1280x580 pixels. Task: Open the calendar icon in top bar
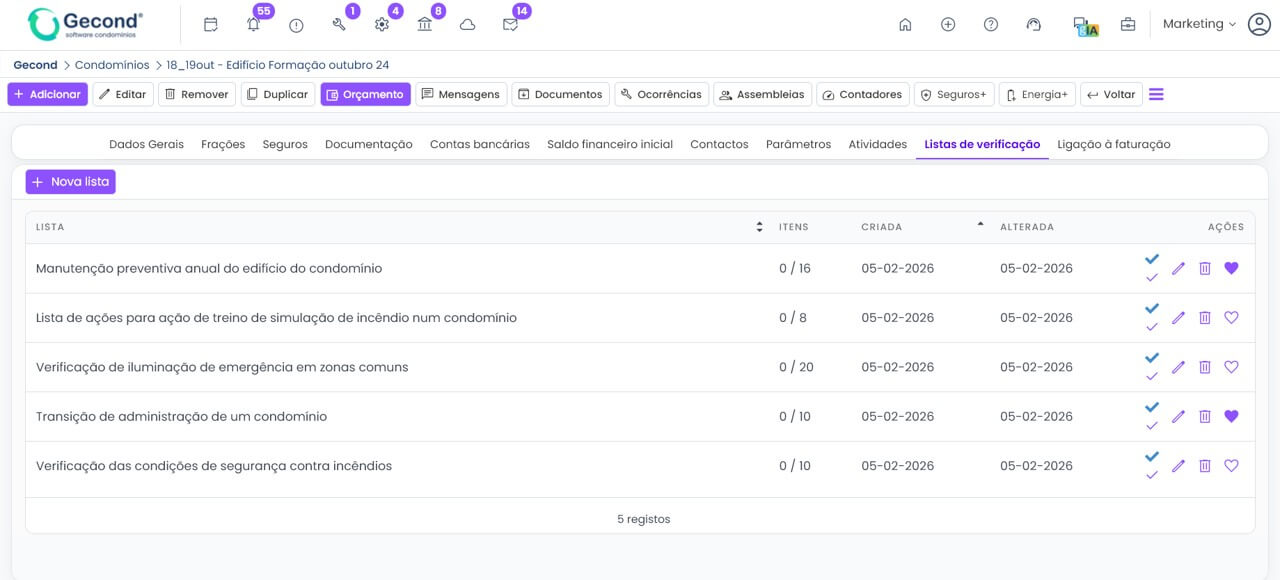211,23
